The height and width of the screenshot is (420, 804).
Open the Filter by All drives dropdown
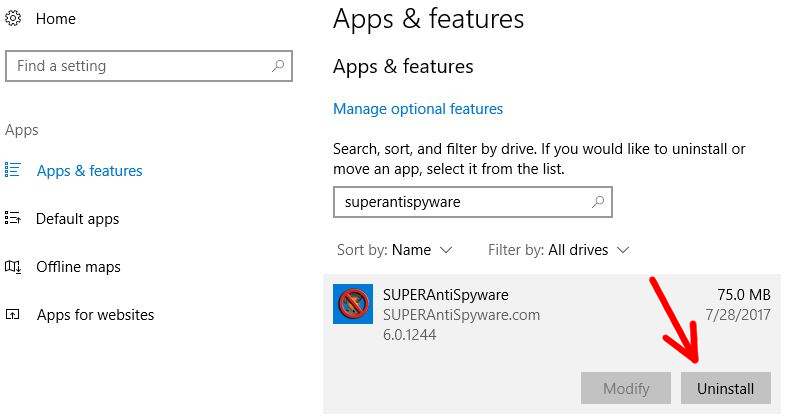point(558,250)
